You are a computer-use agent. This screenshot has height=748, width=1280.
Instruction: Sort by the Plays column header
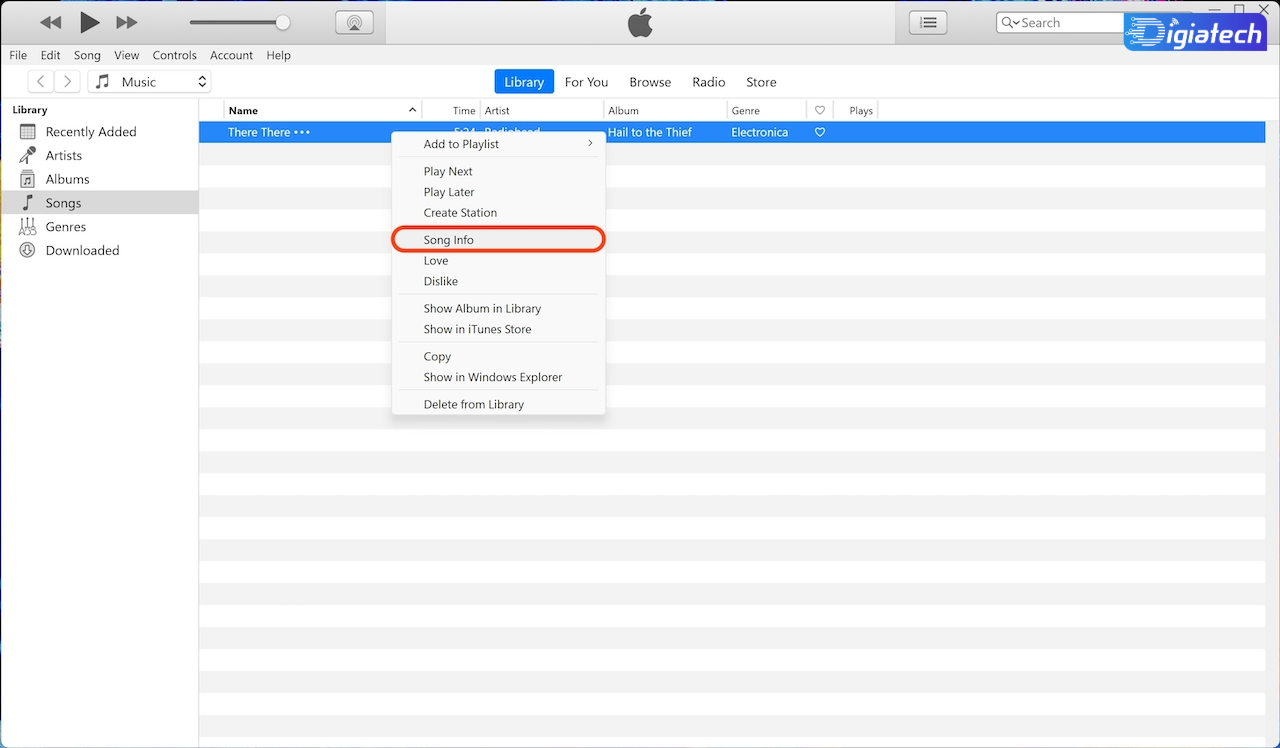pos(861,110)
